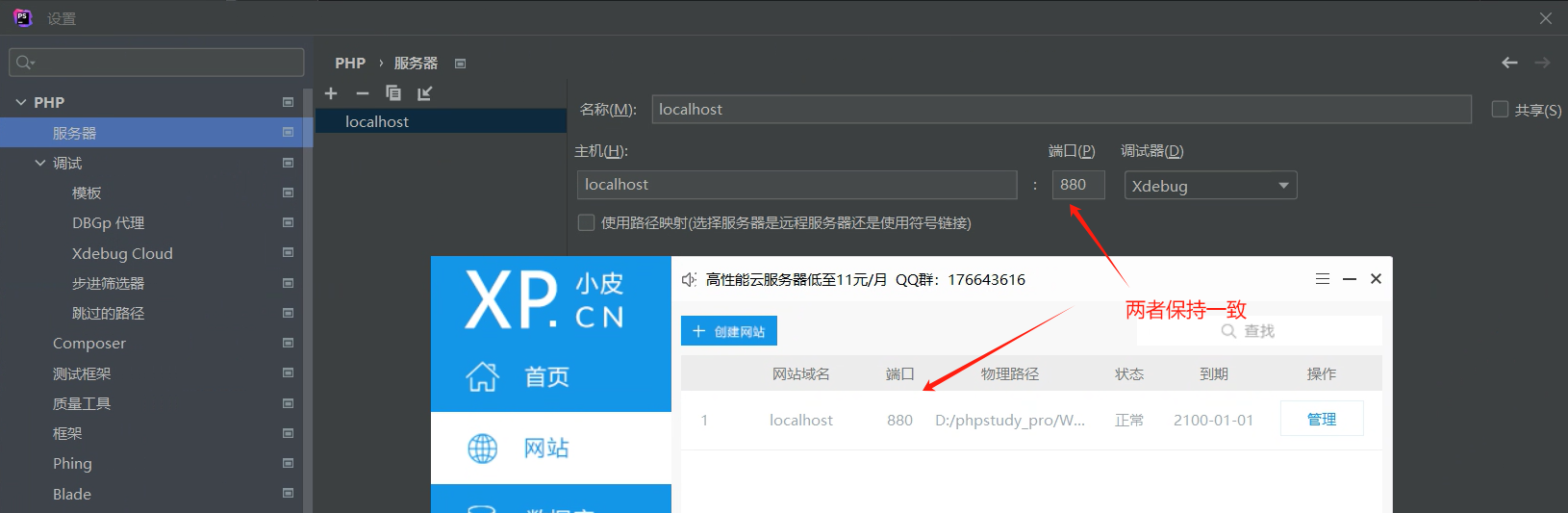The image size is (1568, 513).
Task: Click the XP 小皮 CN logo
Action: coord(544,299)
